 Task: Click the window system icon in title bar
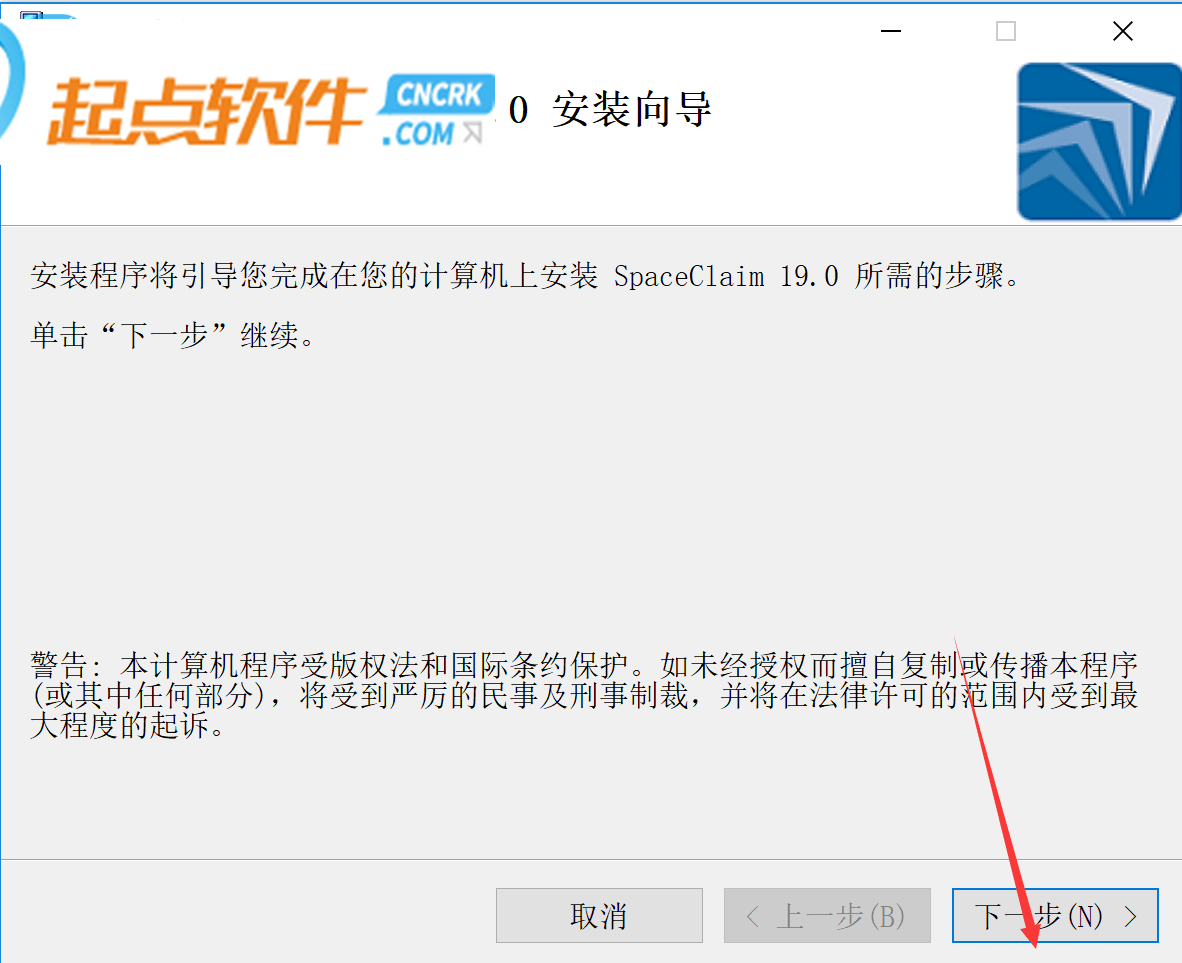tap(30, 15)
